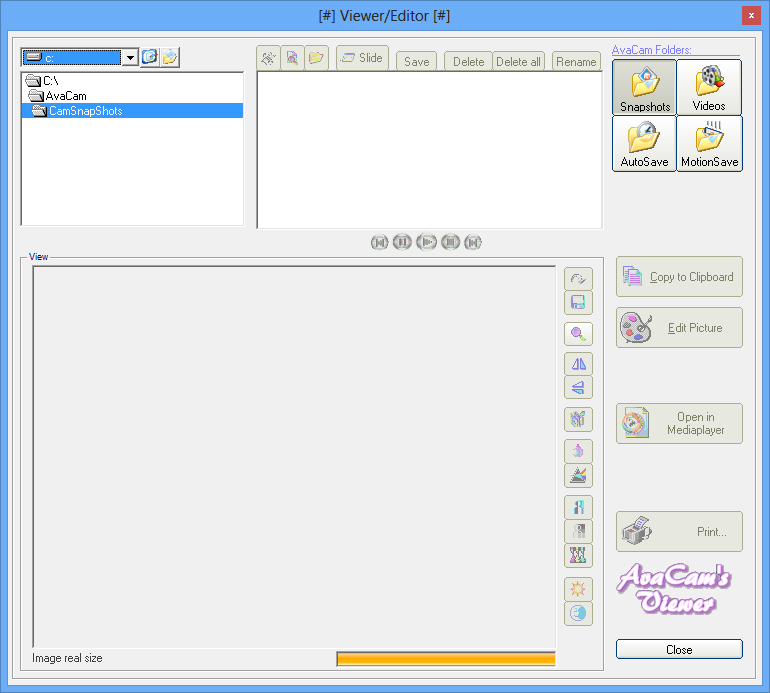770x693 pixels.
Task: Click Open in Mediaplayer
Action: 679,423
